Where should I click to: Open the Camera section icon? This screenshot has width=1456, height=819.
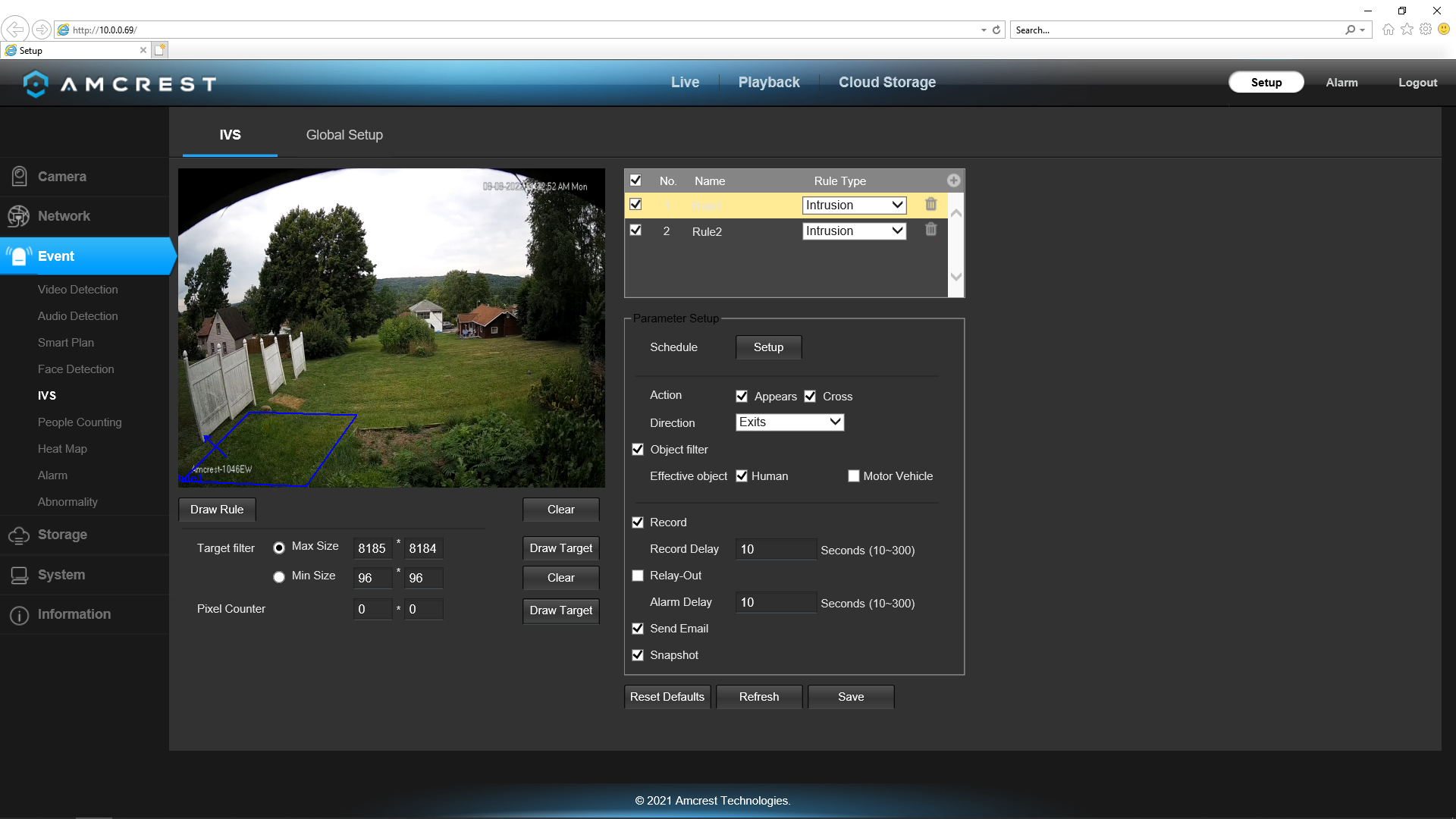(20, 177)
